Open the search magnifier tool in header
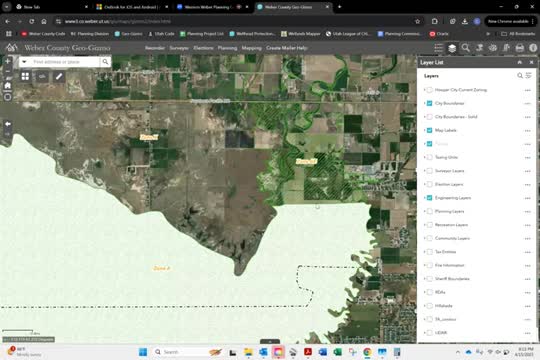The image size is (540, 360). click(466, 48)
